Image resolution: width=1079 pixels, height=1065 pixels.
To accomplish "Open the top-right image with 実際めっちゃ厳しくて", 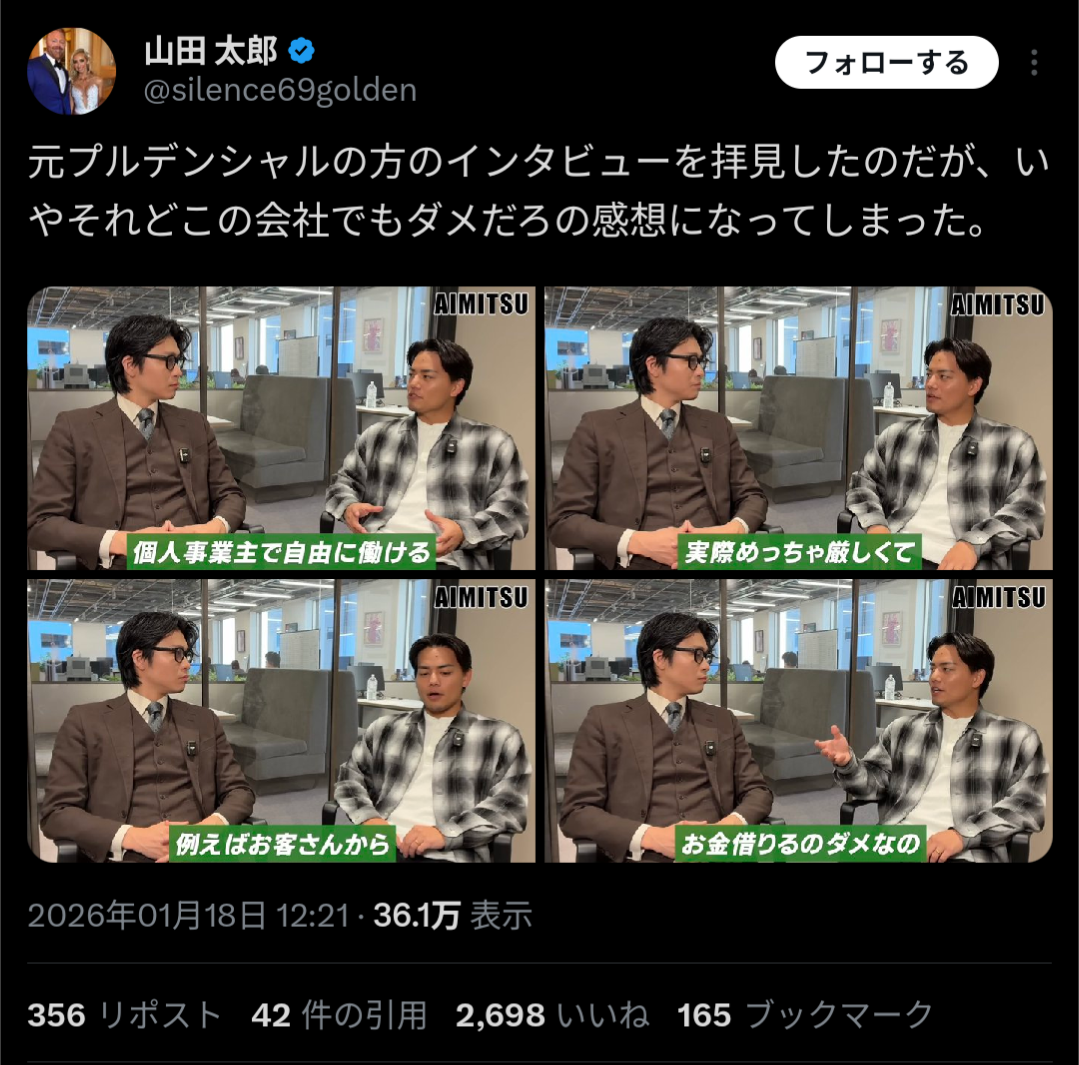I will [798, 428].
